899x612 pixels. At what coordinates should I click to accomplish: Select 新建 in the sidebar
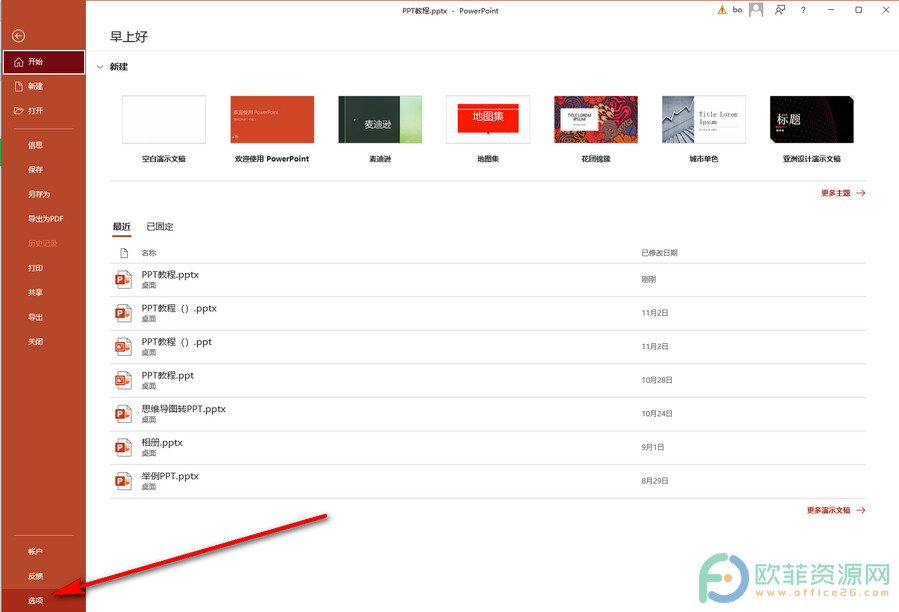point(44,87)
